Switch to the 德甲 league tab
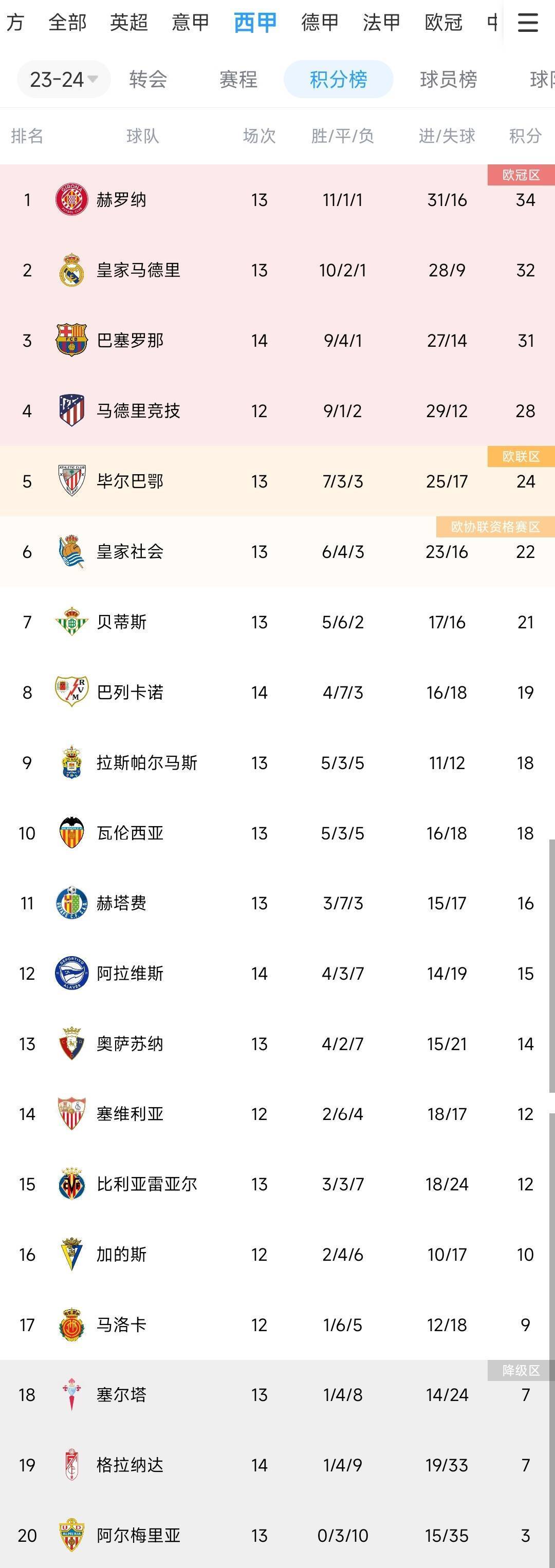555x1568 pixels. tap(318, 22)
